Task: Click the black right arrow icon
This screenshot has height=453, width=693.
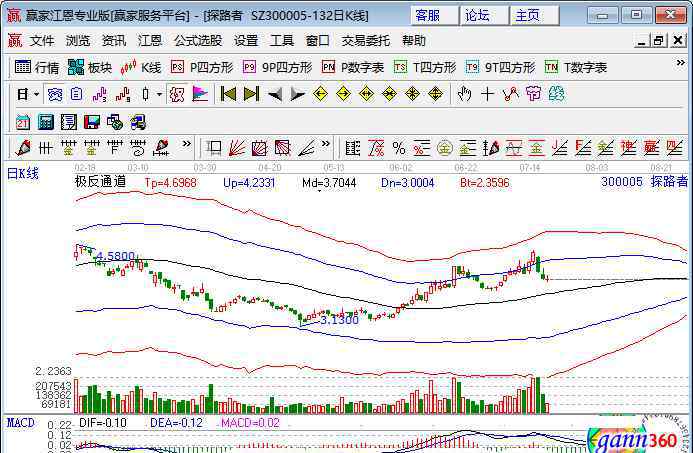Action: click(297, 95)
